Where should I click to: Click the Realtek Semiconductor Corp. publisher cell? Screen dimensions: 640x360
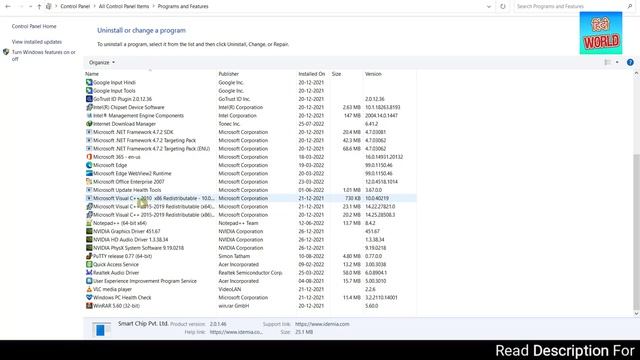[250, 273]
